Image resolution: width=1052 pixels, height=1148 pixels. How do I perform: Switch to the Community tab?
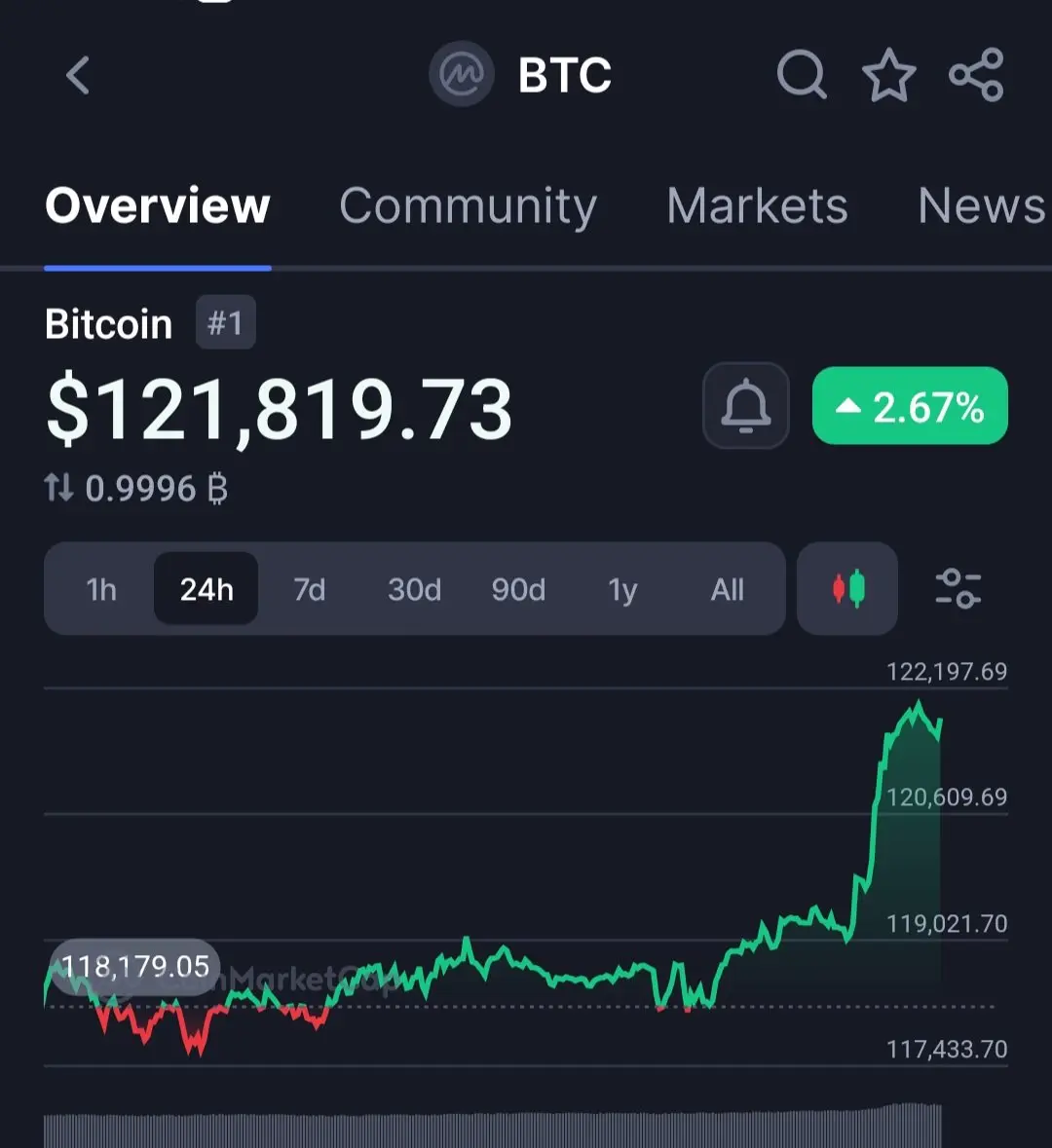coord(469,205)
